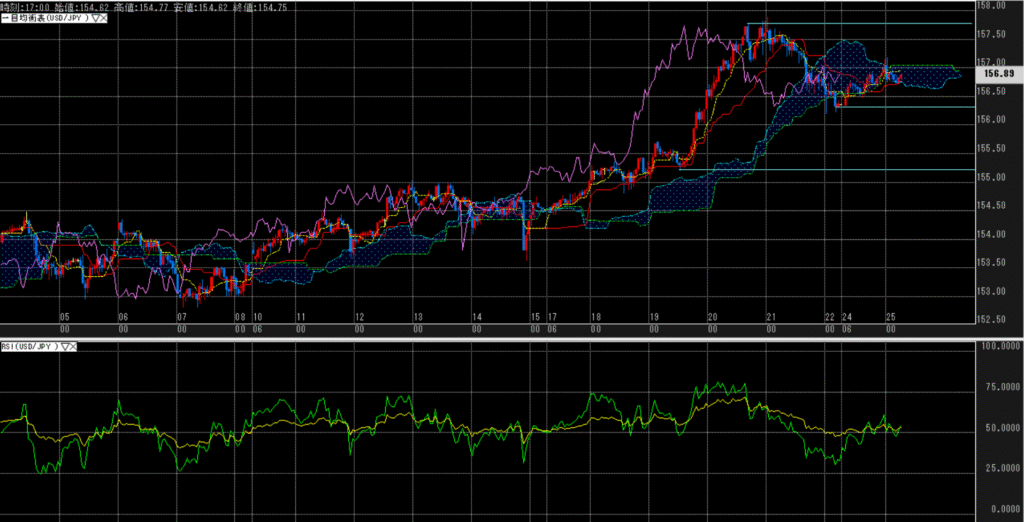Click the 25 date marker on time axis
This screenshot has height=522, width=1024.
tap(890, 315)
